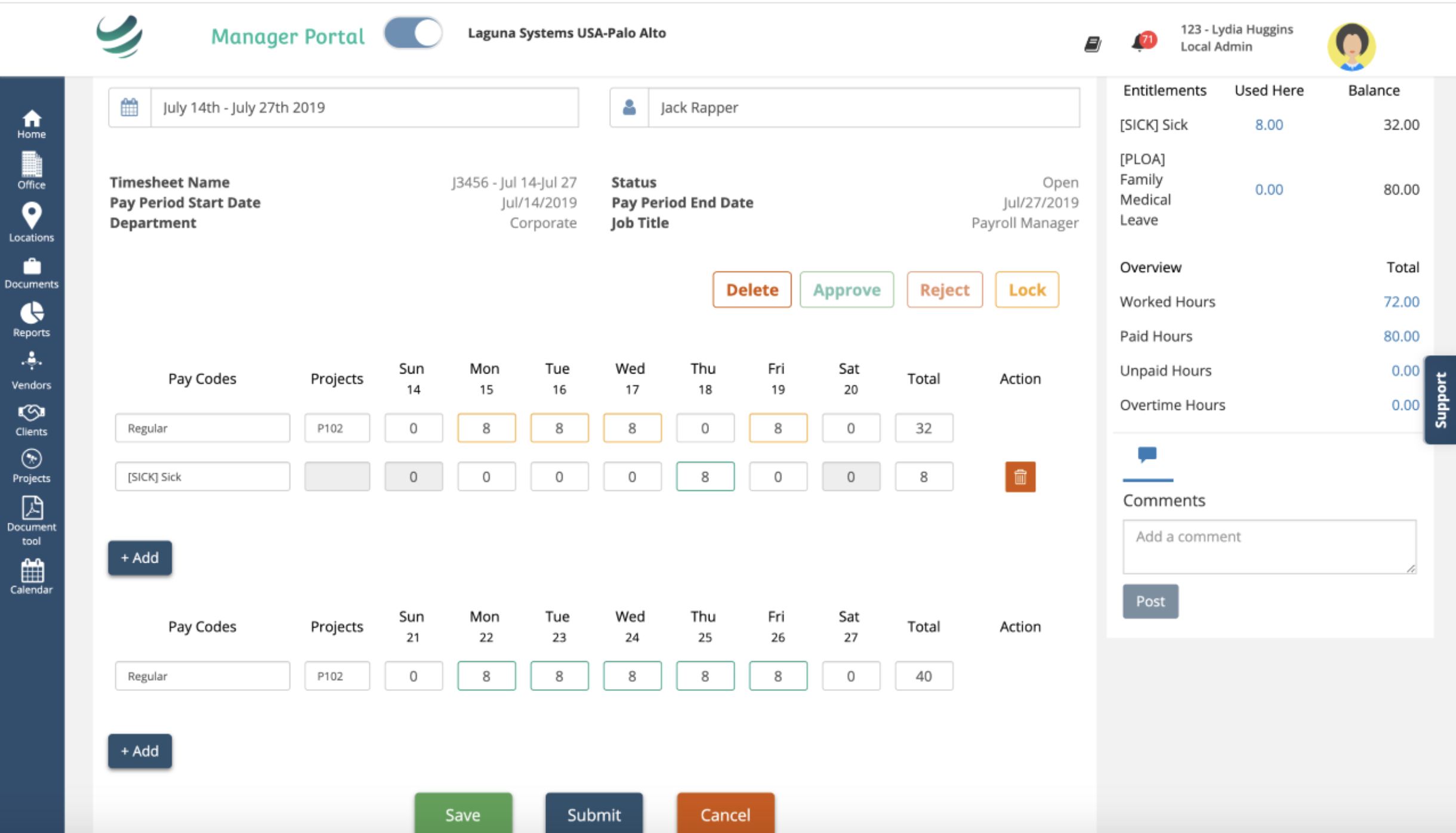Click the Lock timesheet button

(x=1026, y=290)
